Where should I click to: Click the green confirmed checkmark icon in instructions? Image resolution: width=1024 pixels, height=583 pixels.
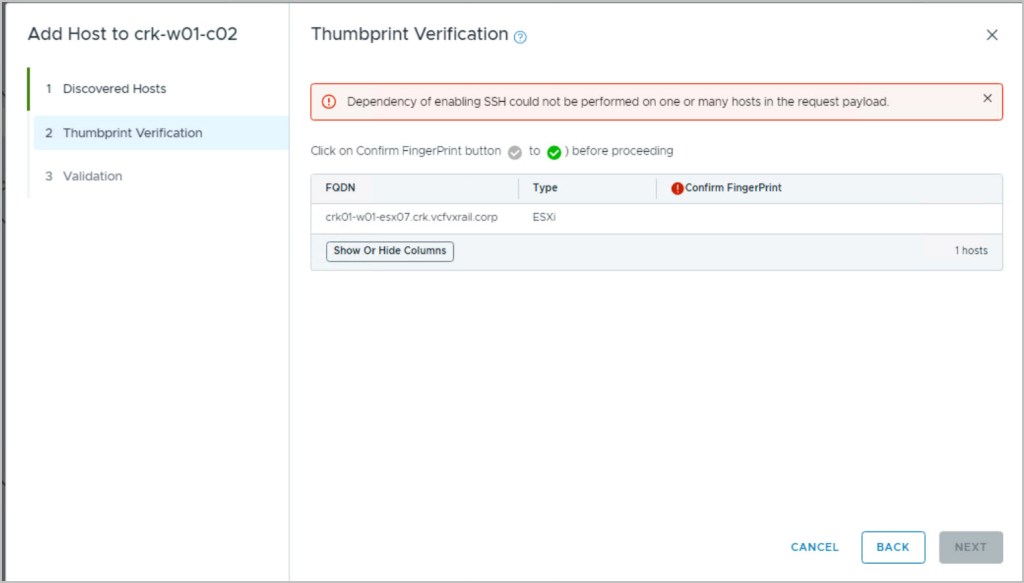coord(554,152)
